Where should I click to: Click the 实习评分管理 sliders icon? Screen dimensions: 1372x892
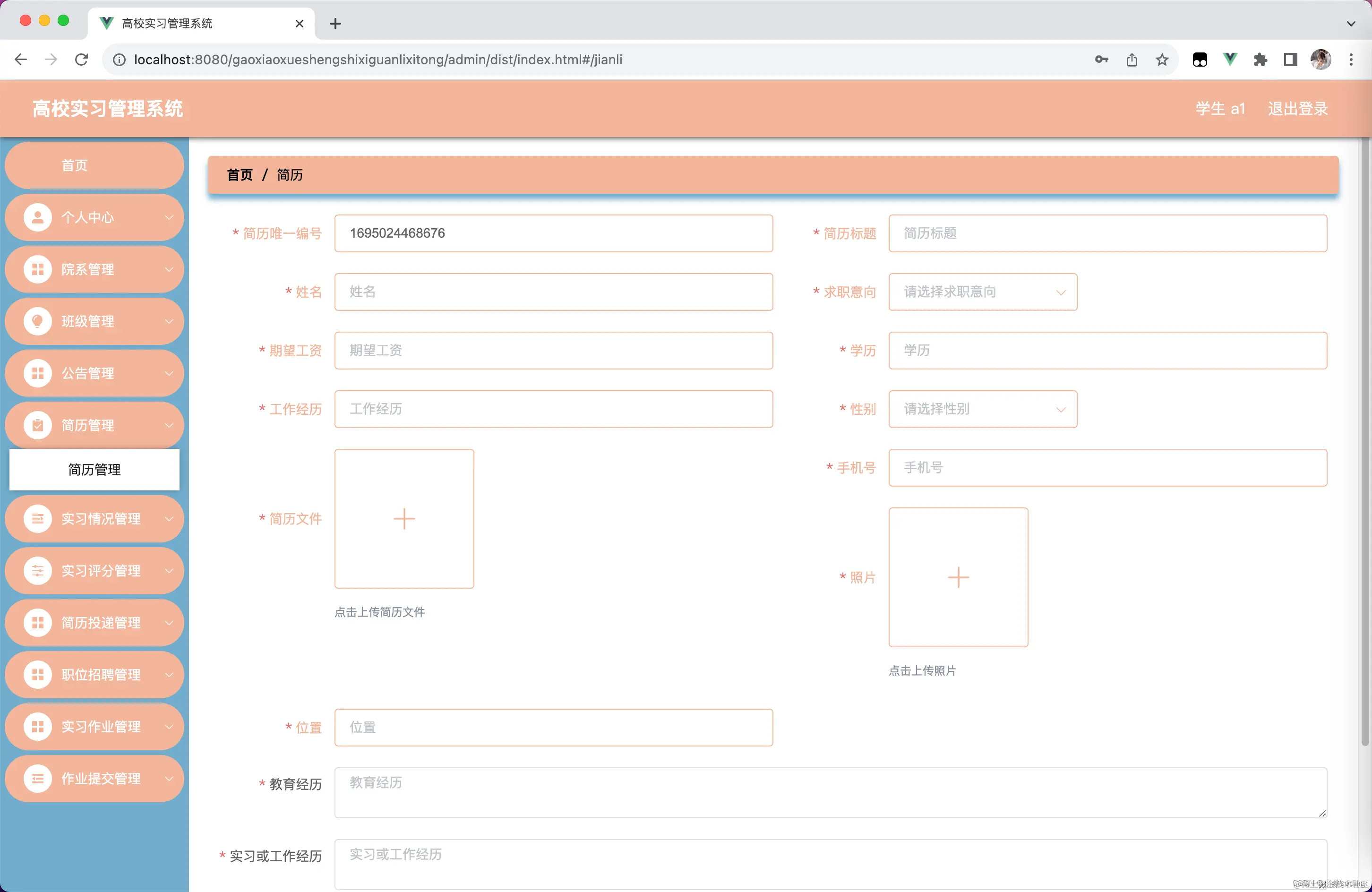(x=37, y=571)
